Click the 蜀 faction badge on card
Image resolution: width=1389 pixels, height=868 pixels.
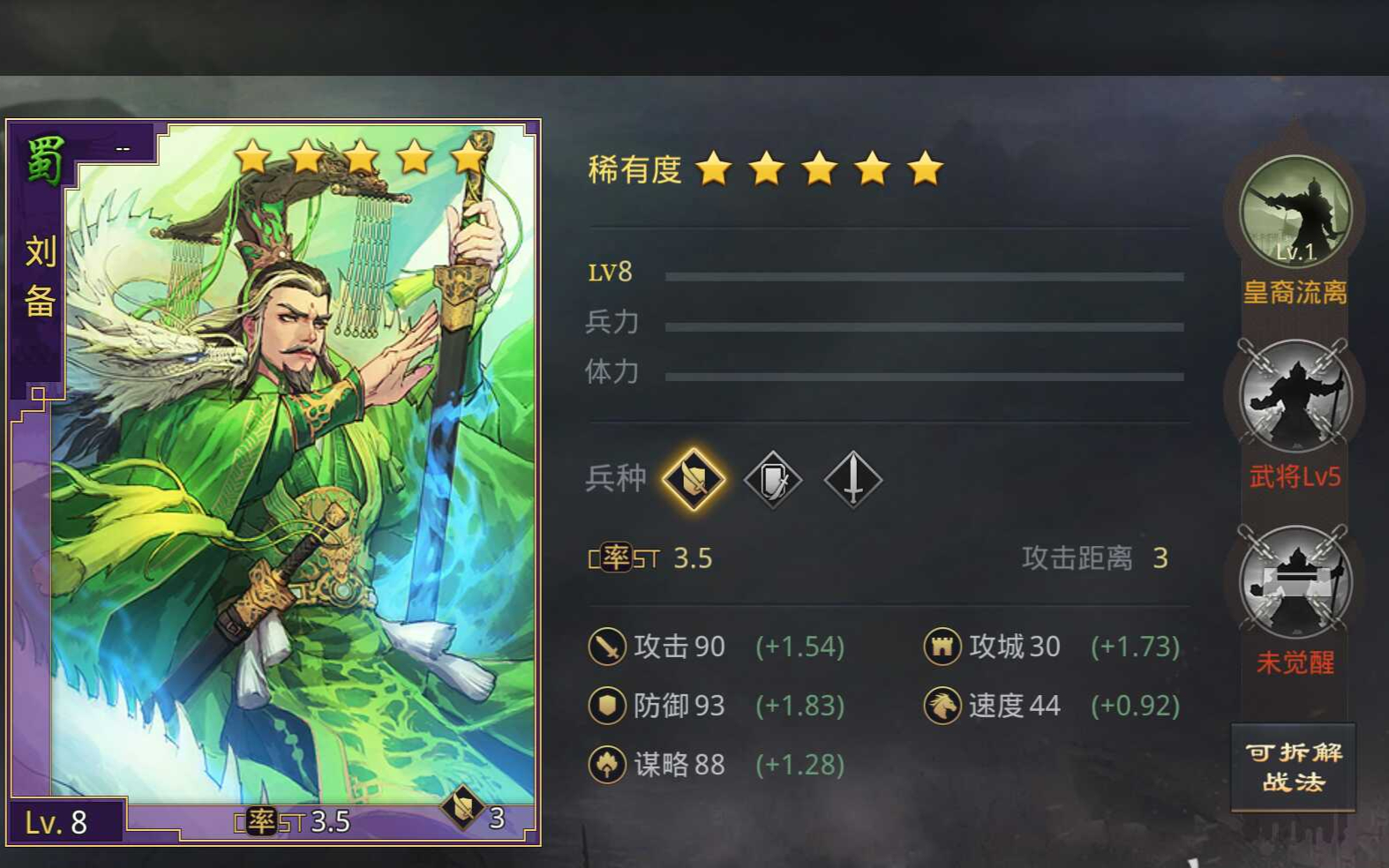(44, 160)
